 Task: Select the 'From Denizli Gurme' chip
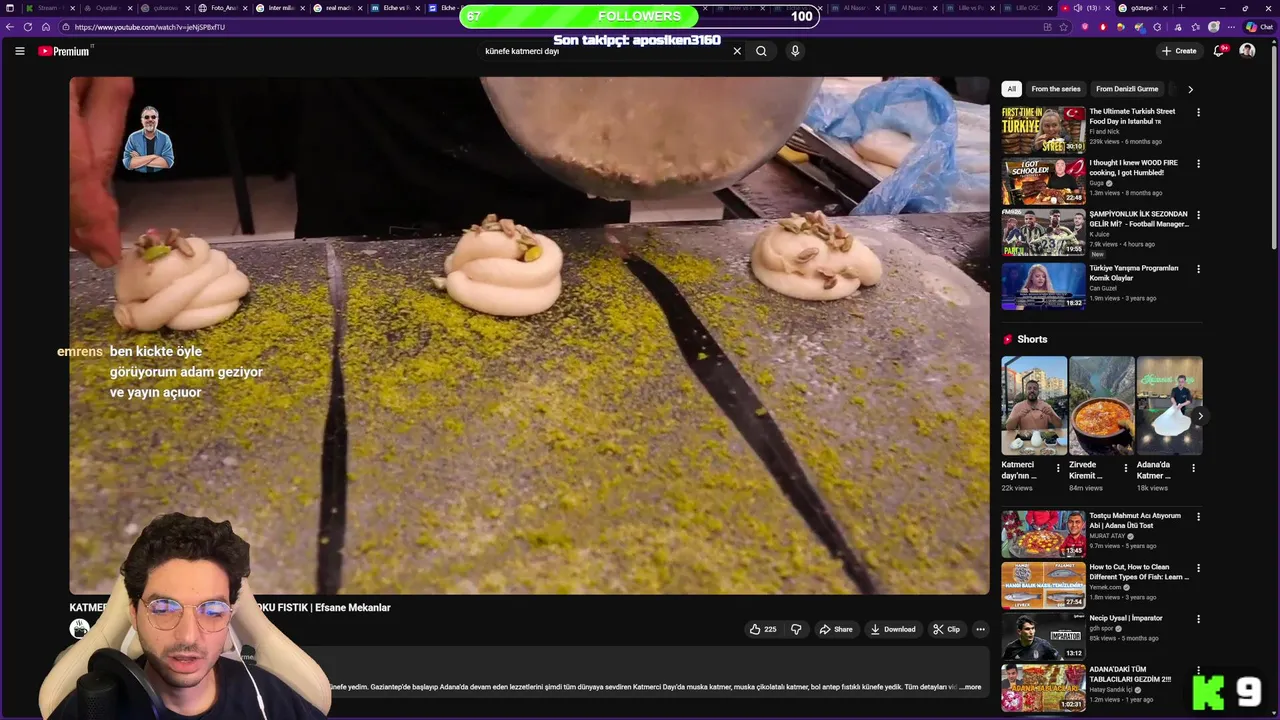(1127, 89)
